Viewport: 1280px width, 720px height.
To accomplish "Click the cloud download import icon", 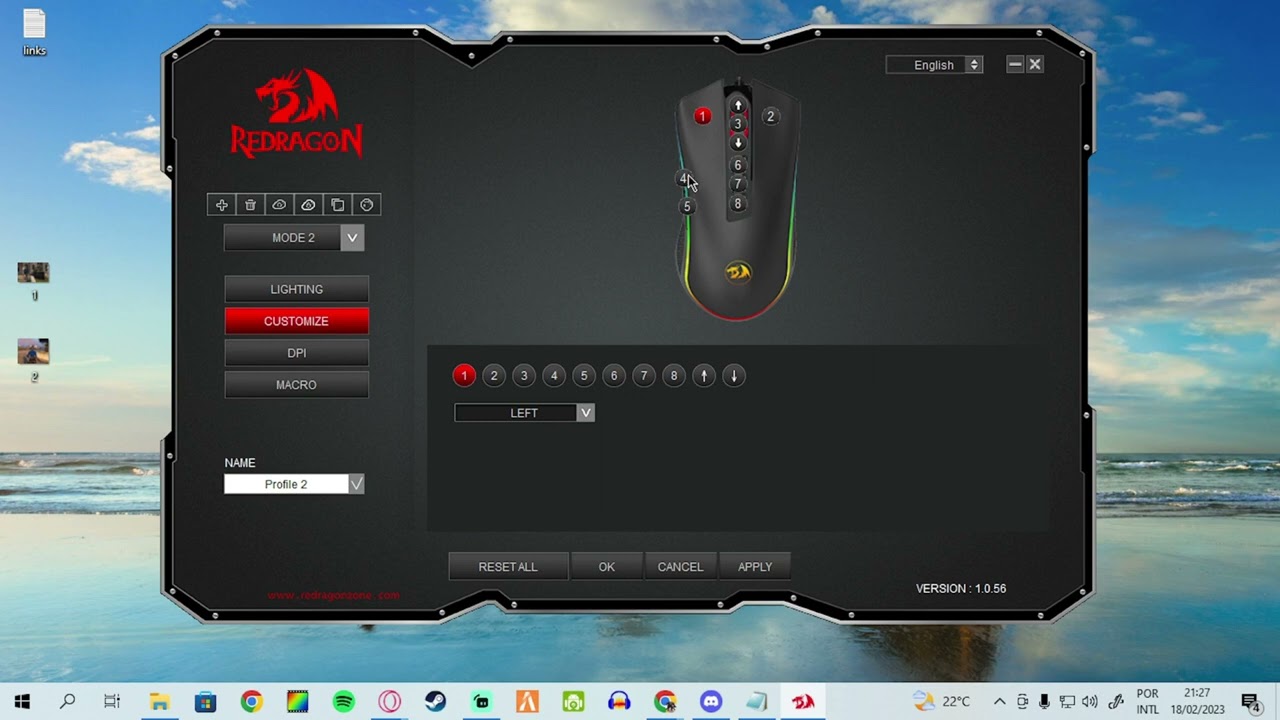I will pyautogui.click(x=279, y=205).
